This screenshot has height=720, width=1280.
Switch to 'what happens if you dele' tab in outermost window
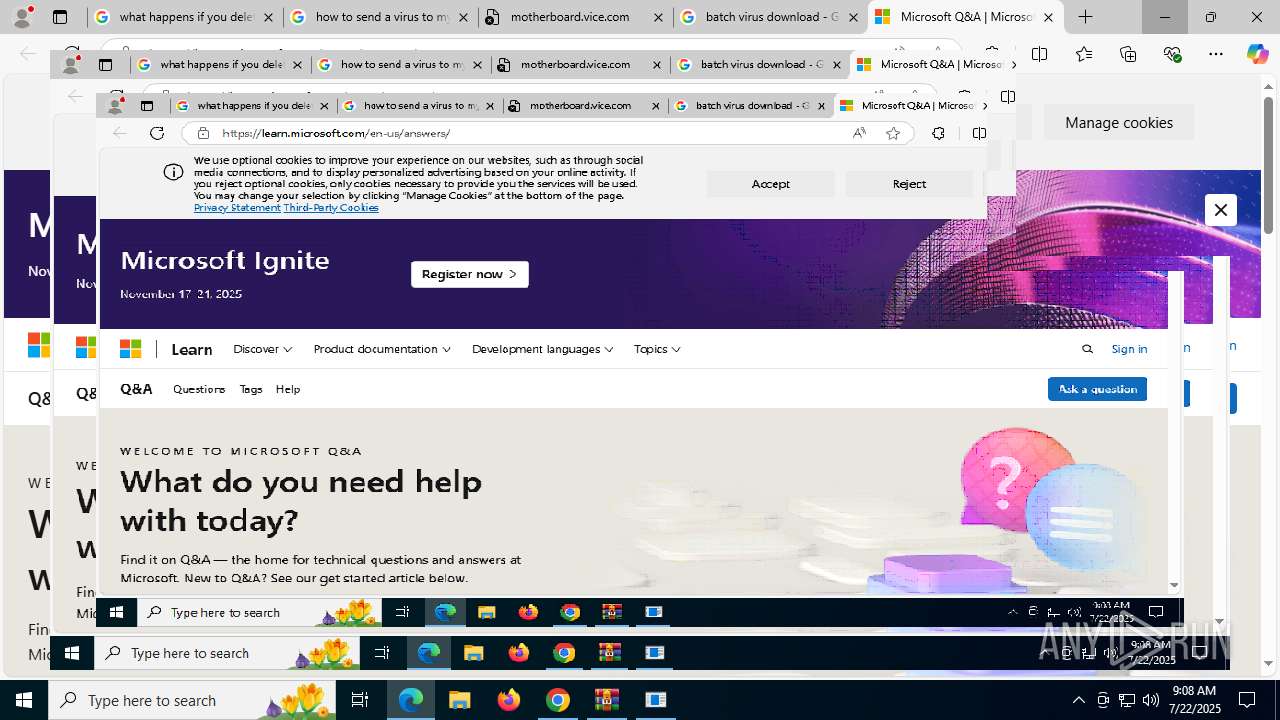[x=184, y=17]
